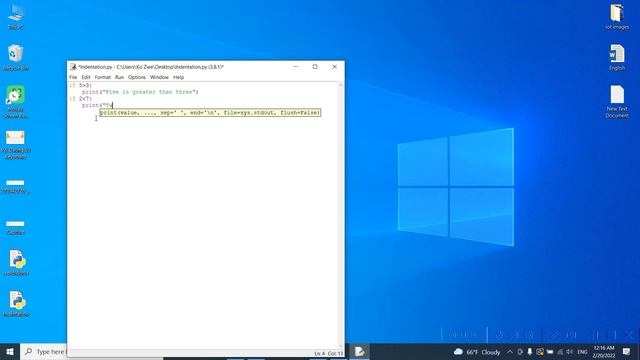Open the taskbar clock and date

[x=604, y=352]
